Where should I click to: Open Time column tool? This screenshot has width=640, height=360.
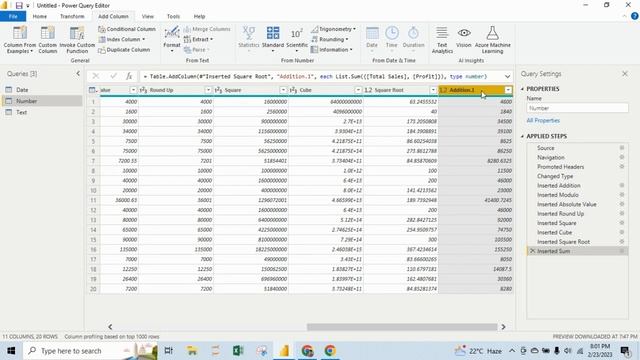[391, 38]
